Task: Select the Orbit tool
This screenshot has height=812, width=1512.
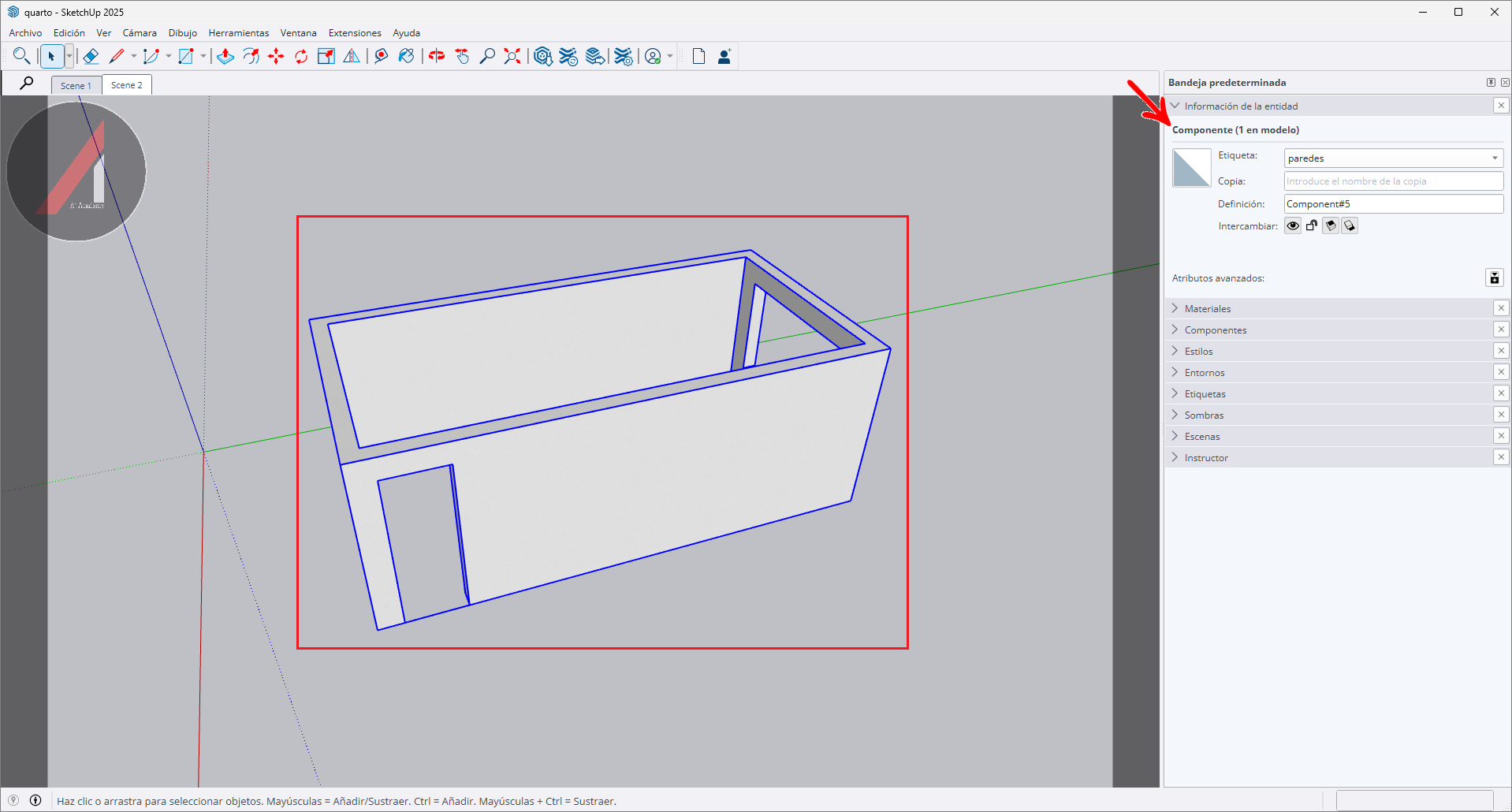Action: pyautogui.click(x=437, y=56)
